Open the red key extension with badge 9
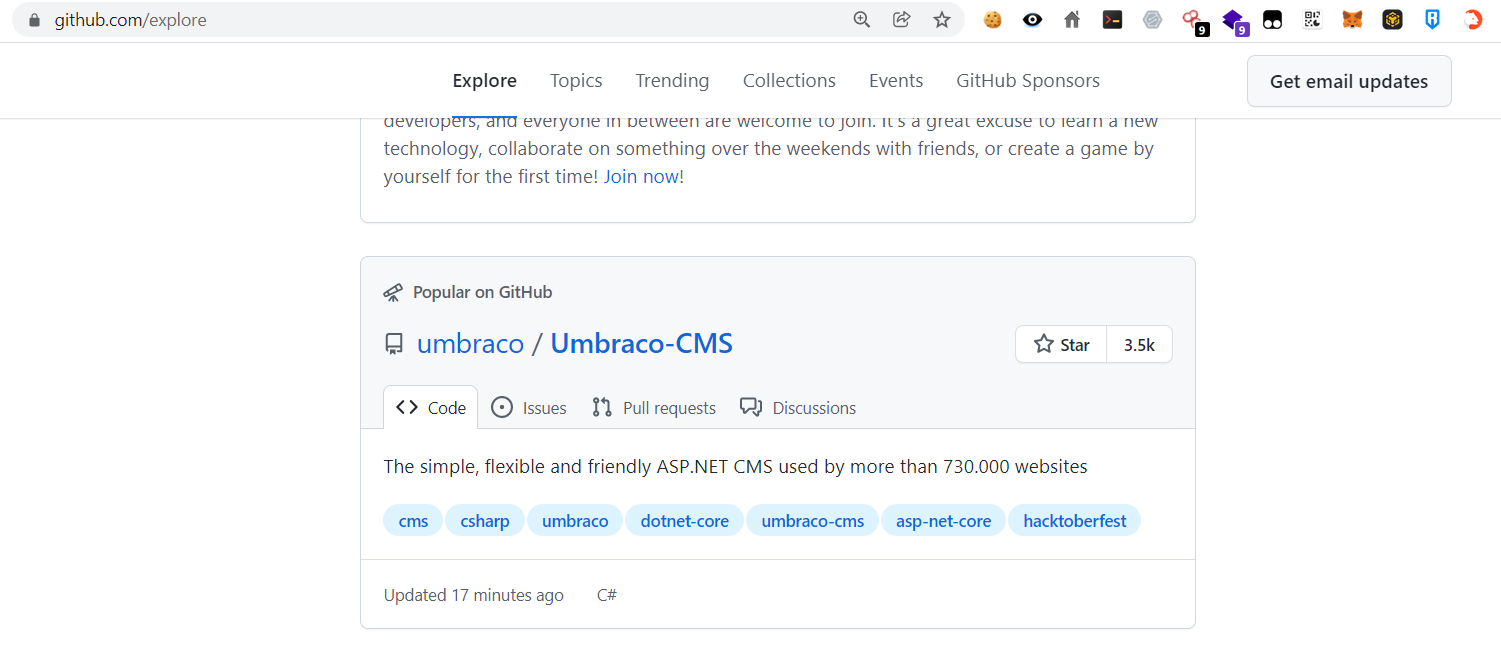 click(x=1194, y=21)
